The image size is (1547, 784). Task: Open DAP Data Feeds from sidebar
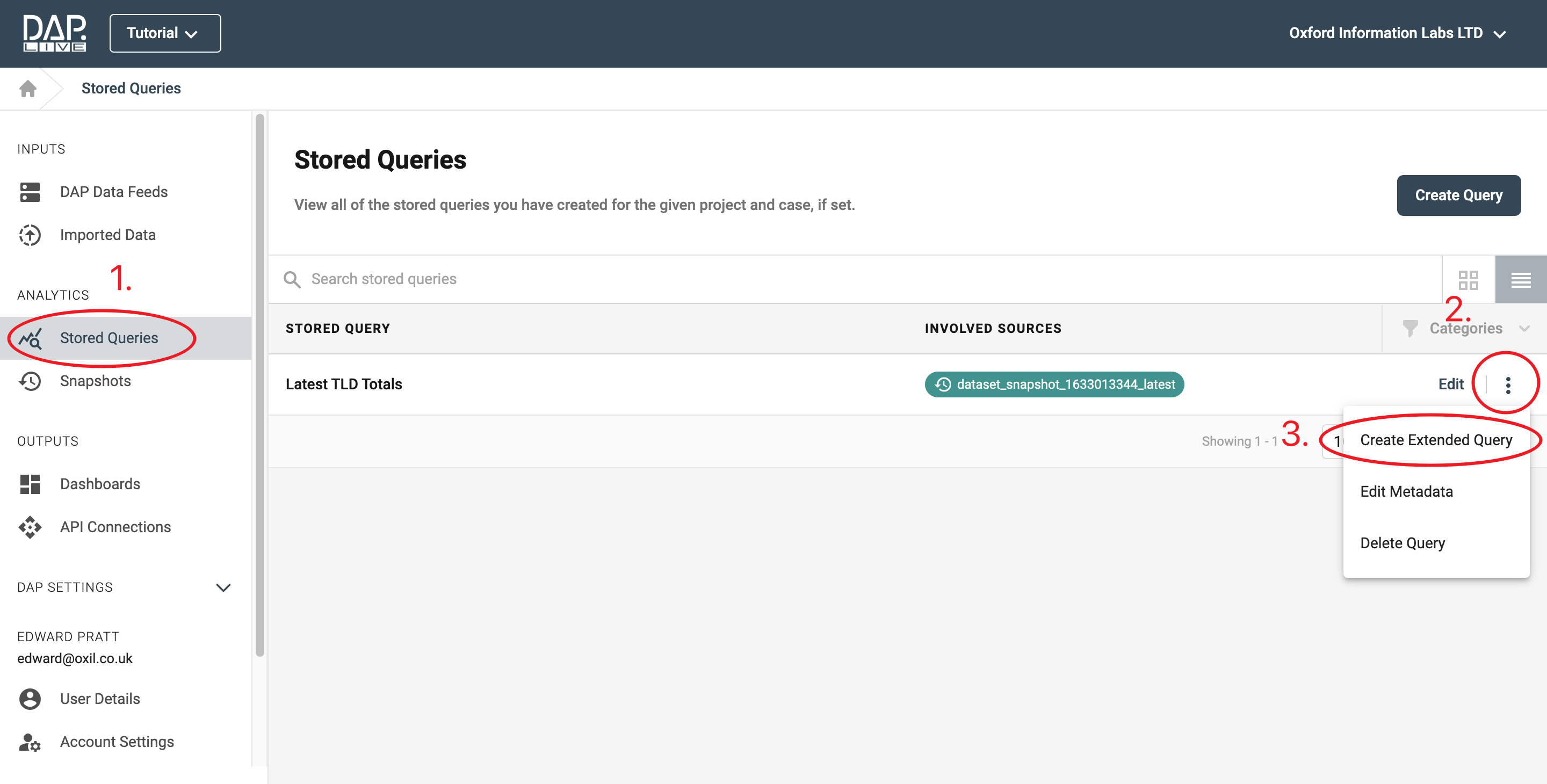(x=113, y=192)
